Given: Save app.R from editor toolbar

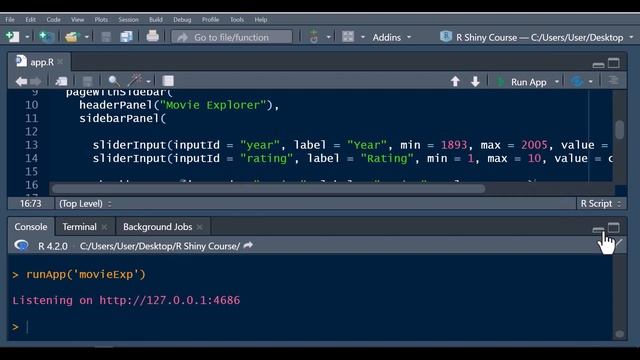Looking at the screenshot, I should (87, 81).
